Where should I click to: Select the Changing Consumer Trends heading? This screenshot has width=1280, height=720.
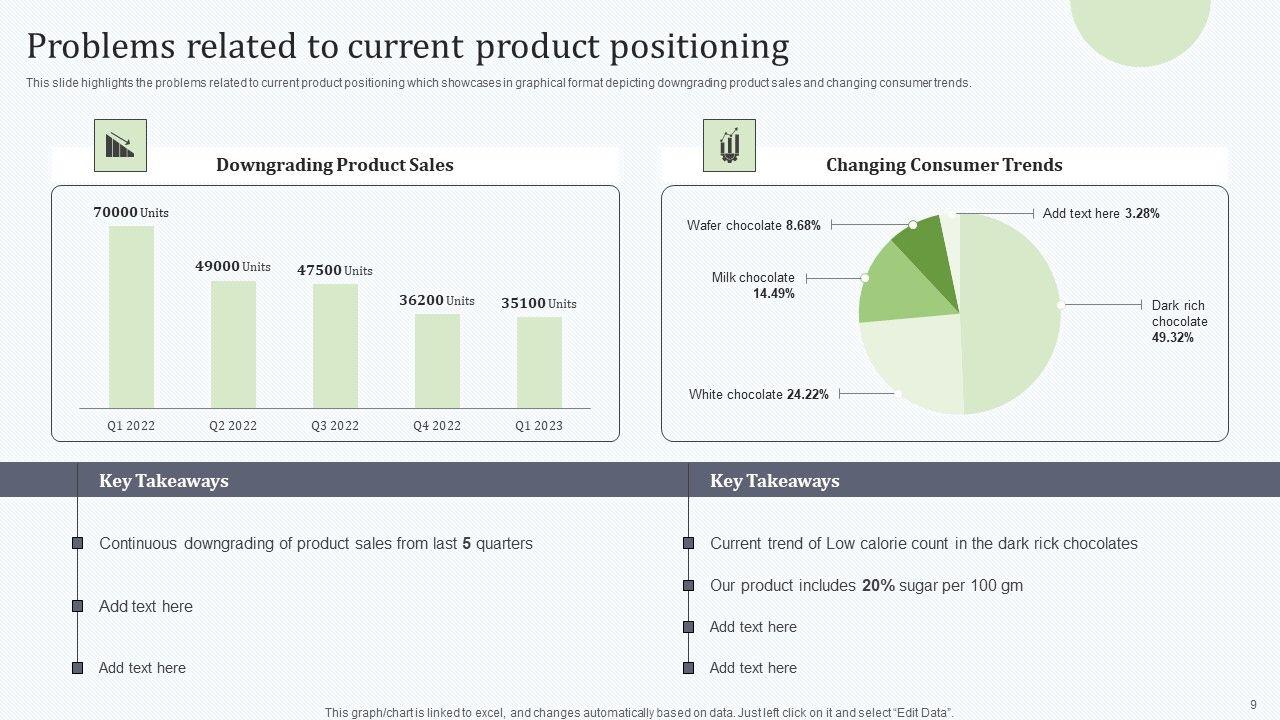tap(944, 165)
